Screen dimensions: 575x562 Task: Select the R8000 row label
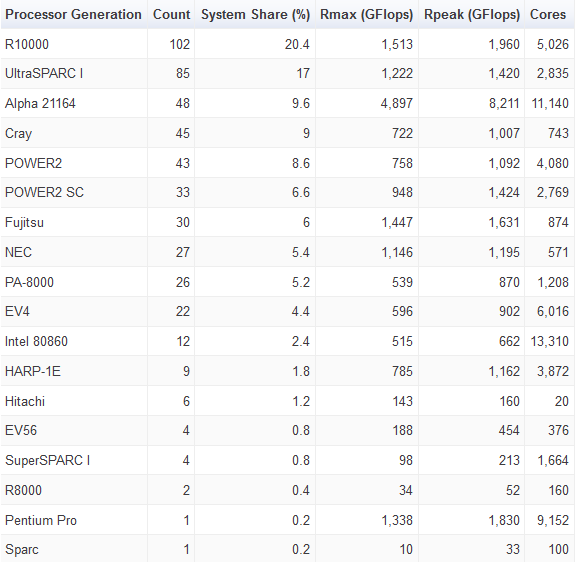click(23, 491)
